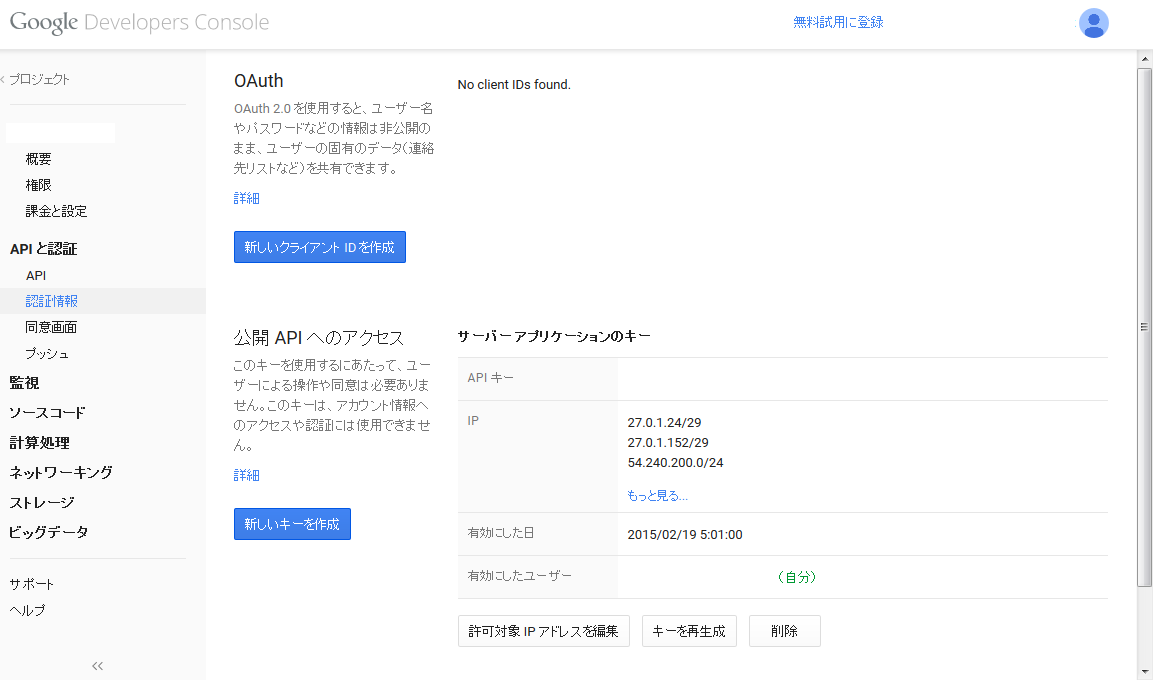Click キーを再生成 button

(x=689, y=631)
